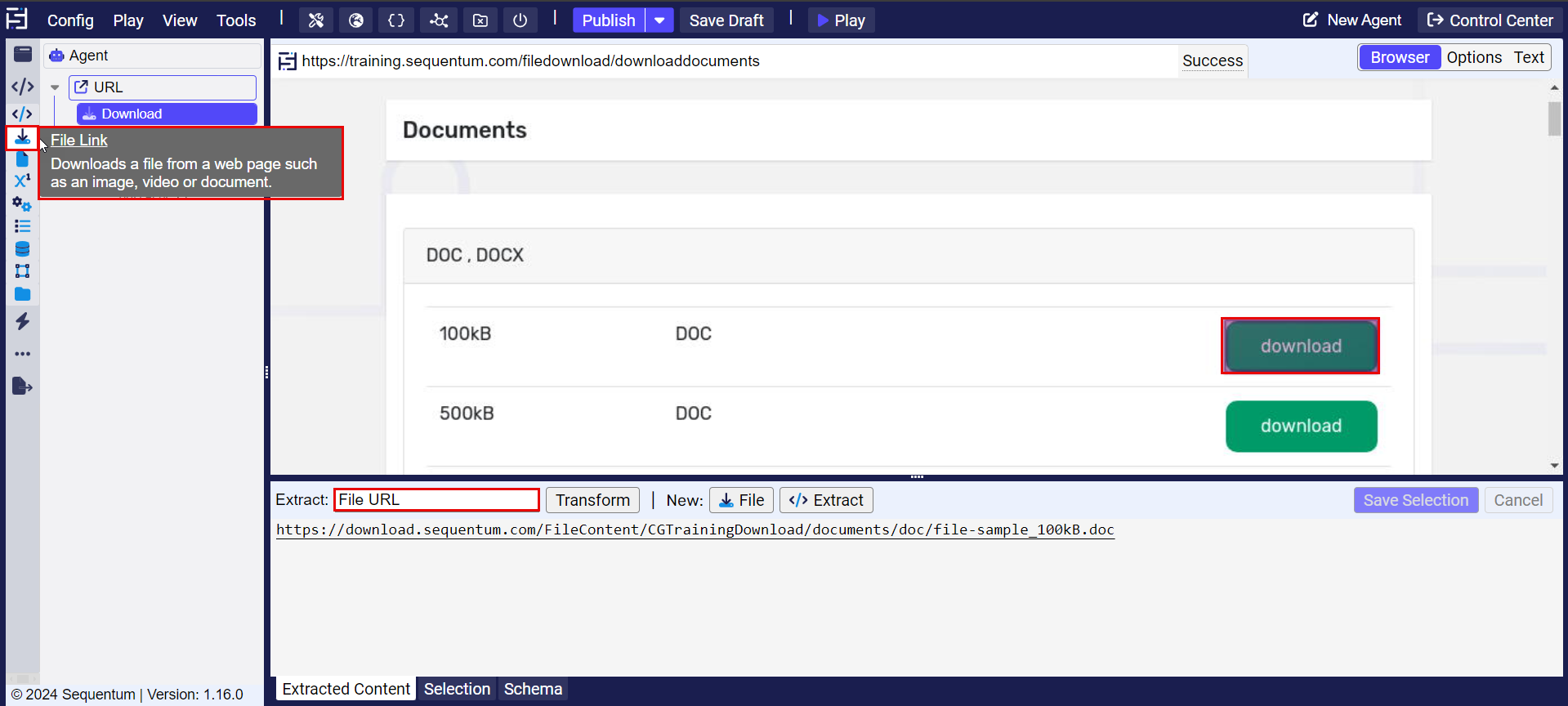Image resolution: width=1568 pixels, height=706 pixels.
Task: Click the DOC , DOCX section header
Action: [x=909, y=256]
